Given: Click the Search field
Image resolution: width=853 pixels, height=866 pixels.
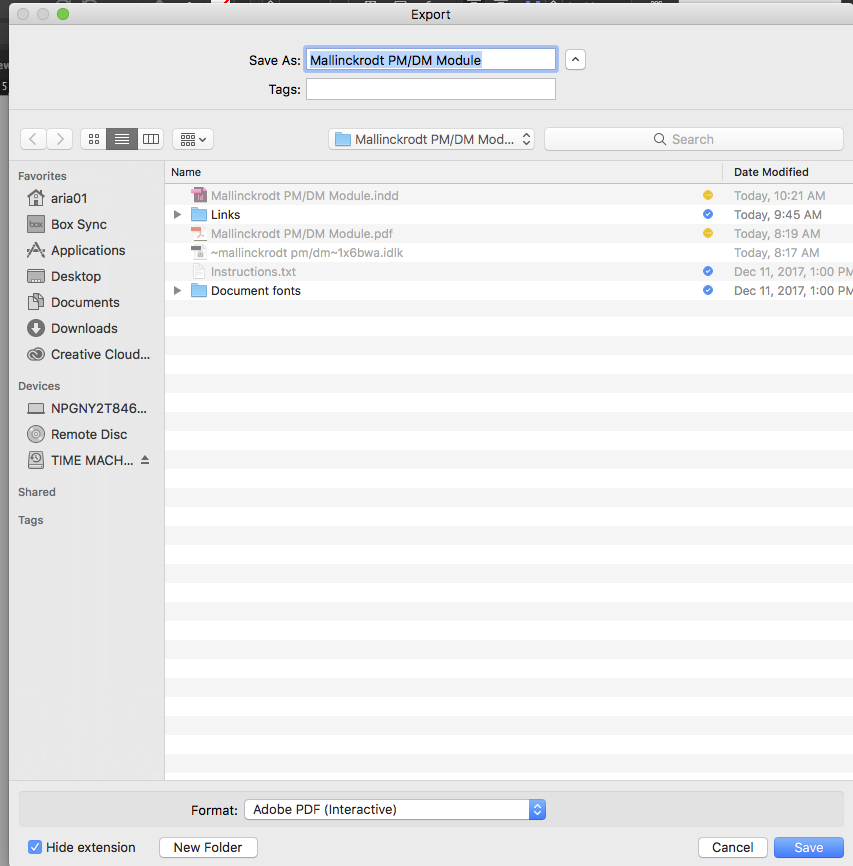Looking at the screenshot, I should pyautogui.click(x=694, y=139).
